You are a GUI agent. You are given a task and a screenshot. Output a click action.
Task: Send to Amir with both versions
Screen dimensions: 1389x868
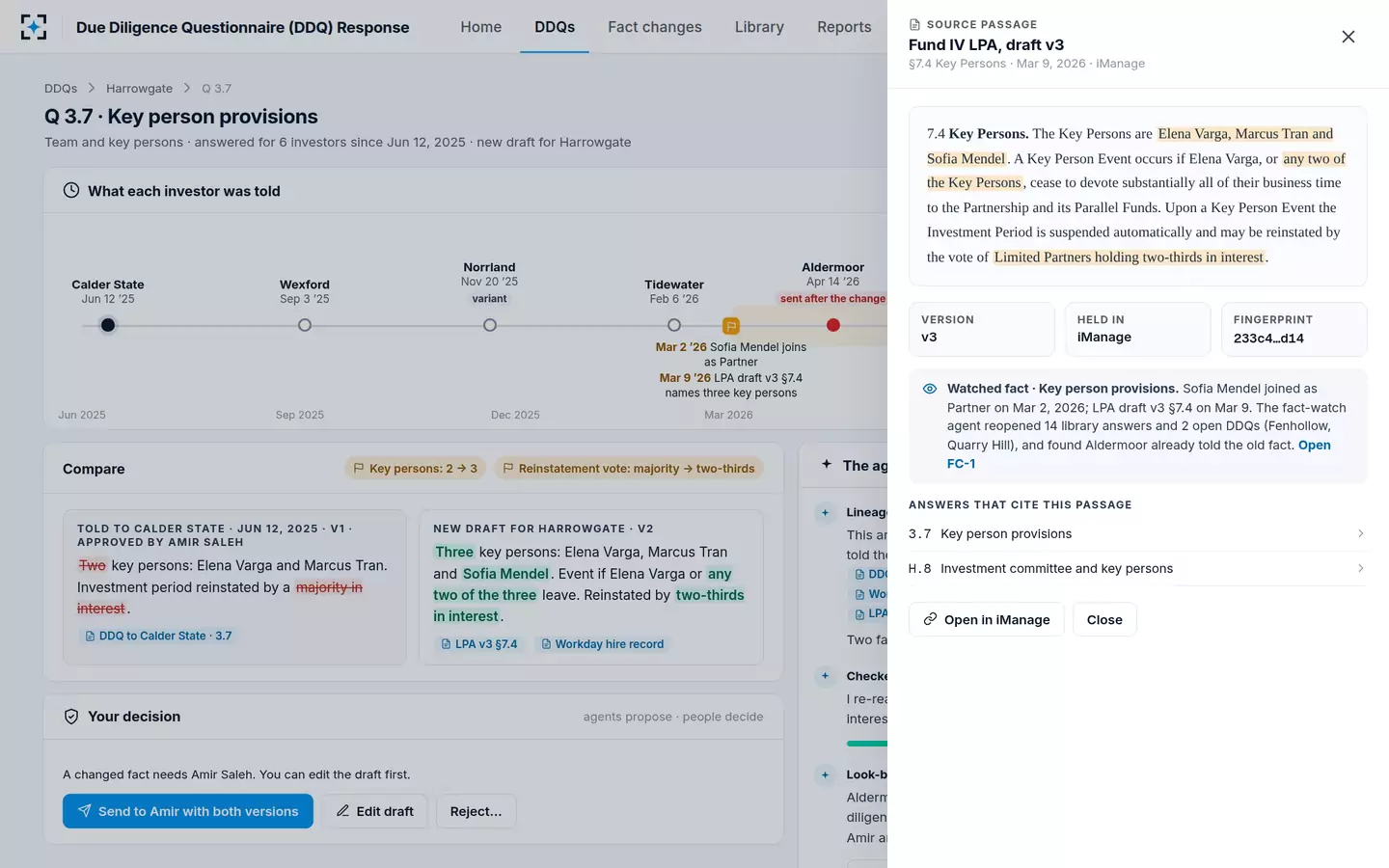coord(188,811)
